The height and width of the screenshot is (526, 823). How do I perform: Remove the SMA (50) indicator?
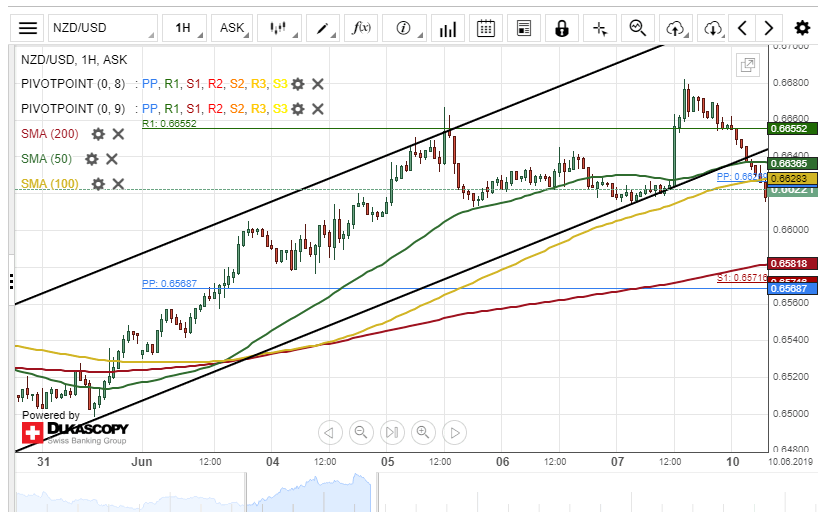[112, 158]
